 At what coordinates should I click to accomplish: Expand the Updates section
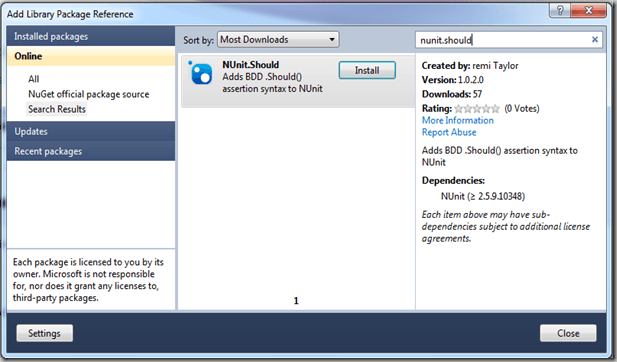pyautogui.click(x=91, y=131)
